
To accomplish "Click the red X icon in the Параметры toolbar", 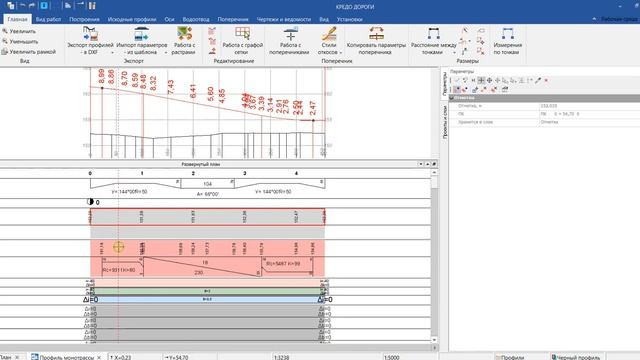I will (x=546, y=80).
